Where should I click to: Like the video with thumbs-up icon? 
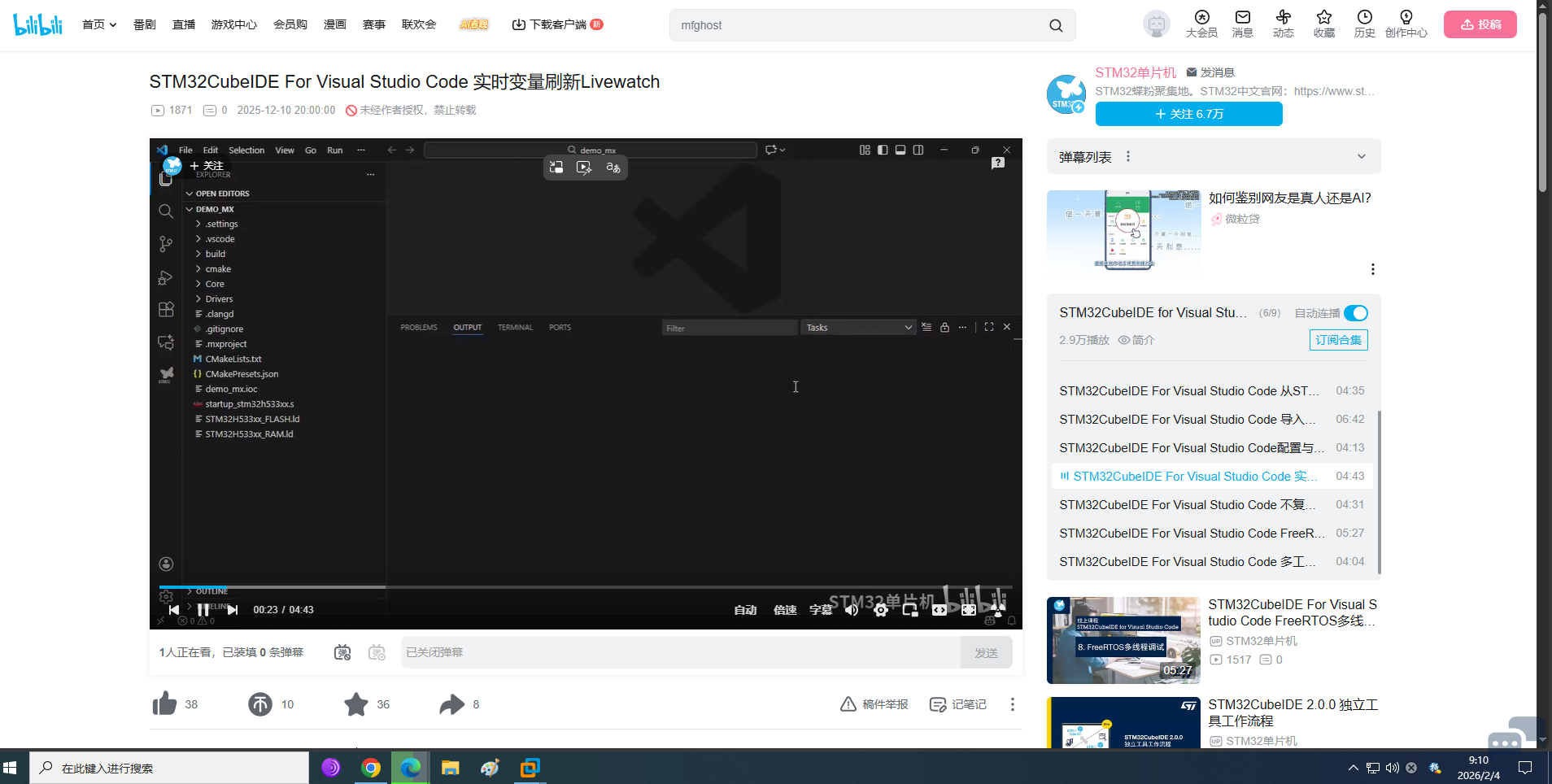(x=165, y=703)
